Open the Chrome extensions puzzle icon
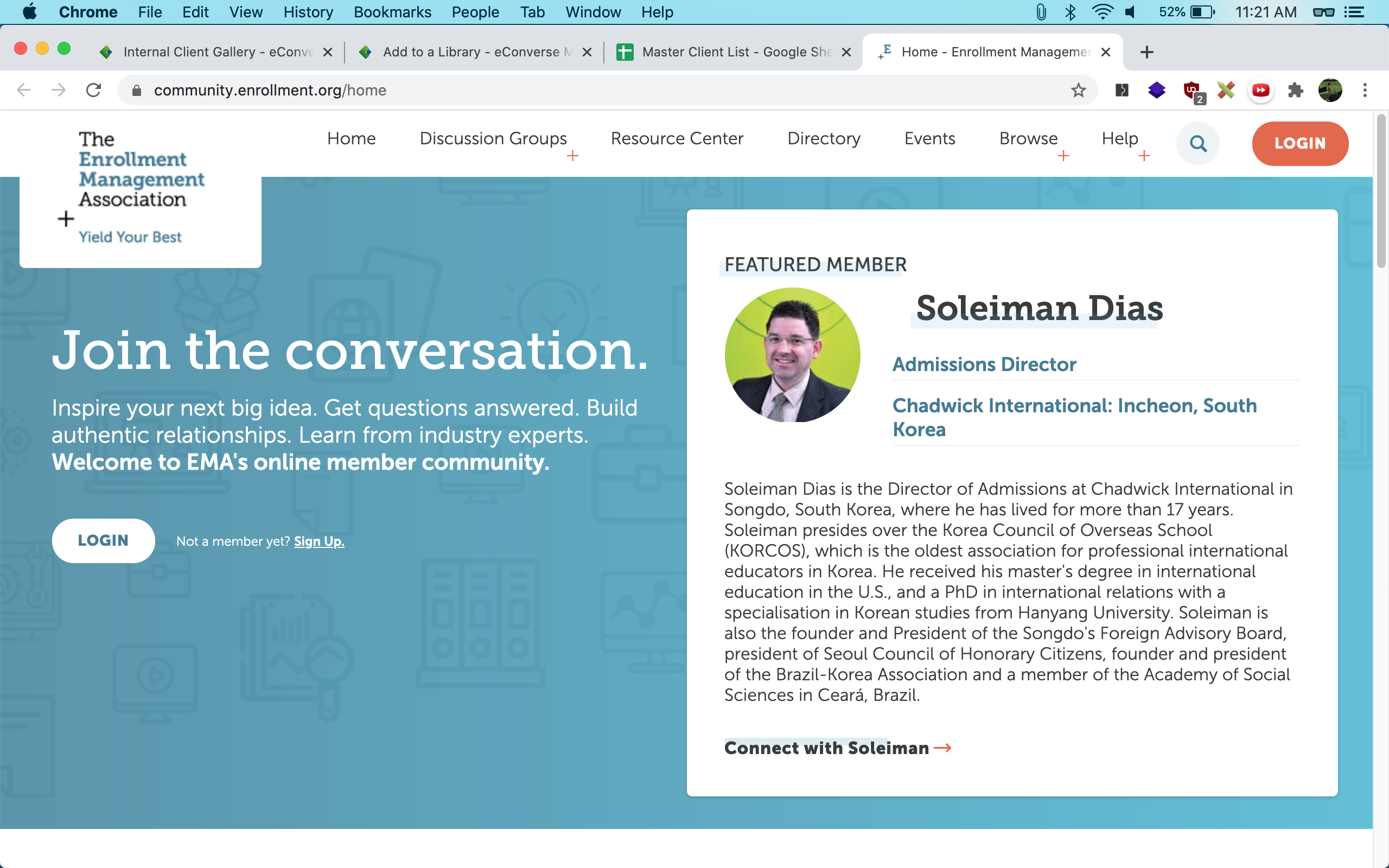1389x868 pixels. [x=1296, y=90]
